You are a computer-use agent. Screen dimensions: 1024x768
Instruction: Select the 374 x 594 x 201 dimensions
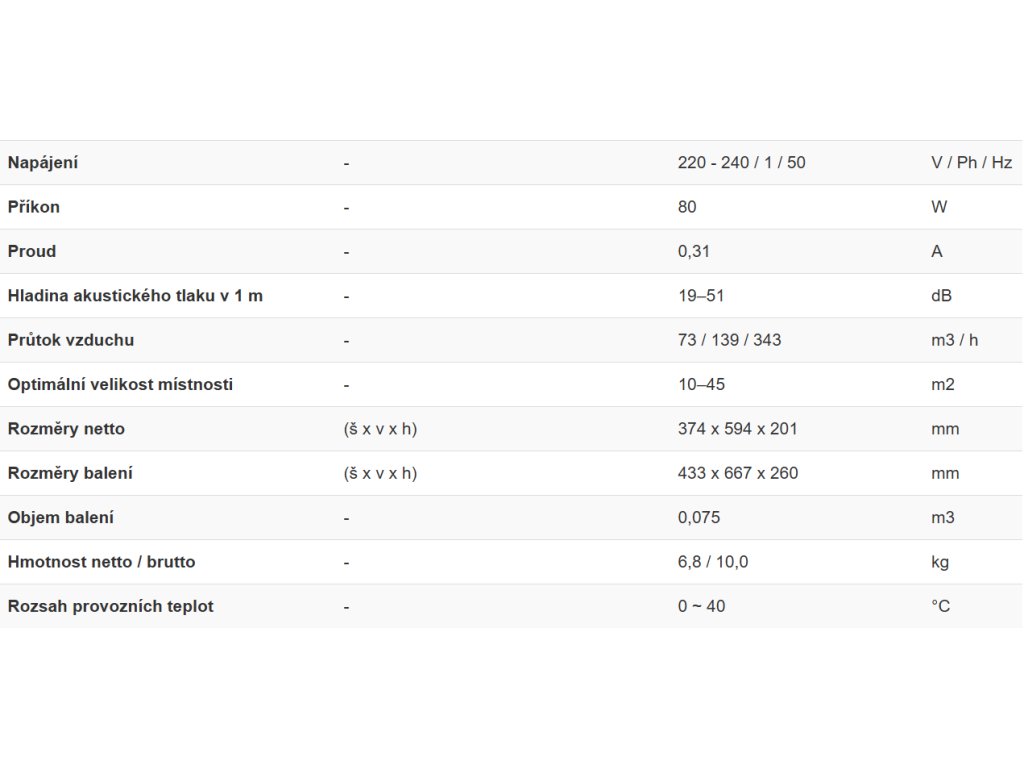point(737,429)
